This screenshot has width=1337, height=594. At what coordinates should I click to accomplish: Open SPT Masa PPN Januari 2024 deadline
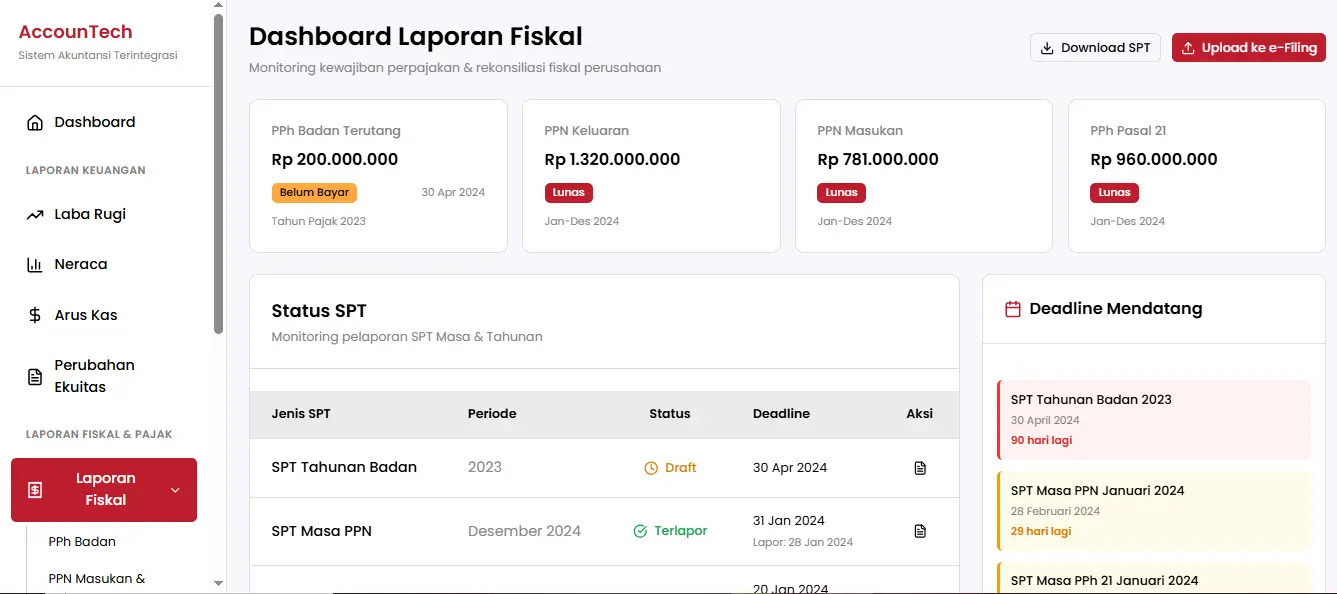[1154, 510]
